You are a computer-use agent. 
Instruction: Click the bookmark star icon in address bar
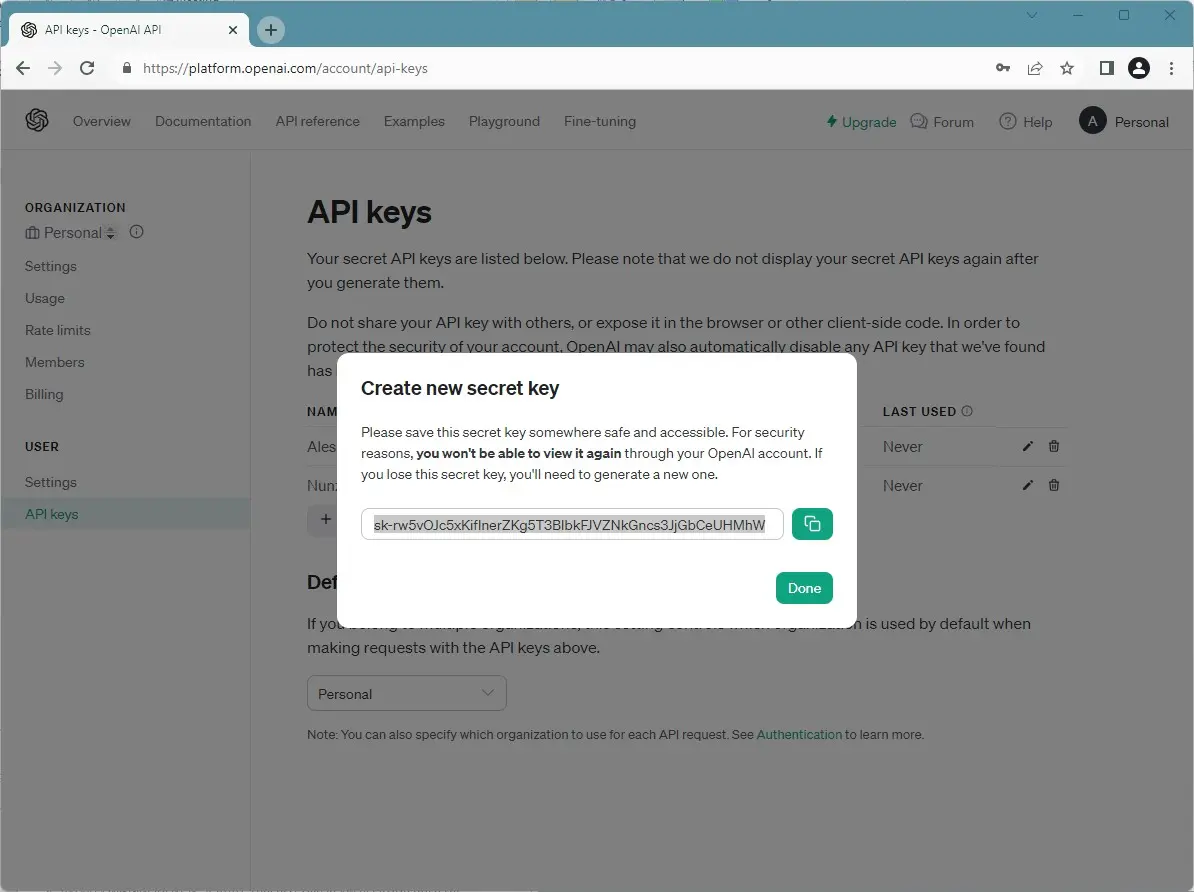point(1067,68)
